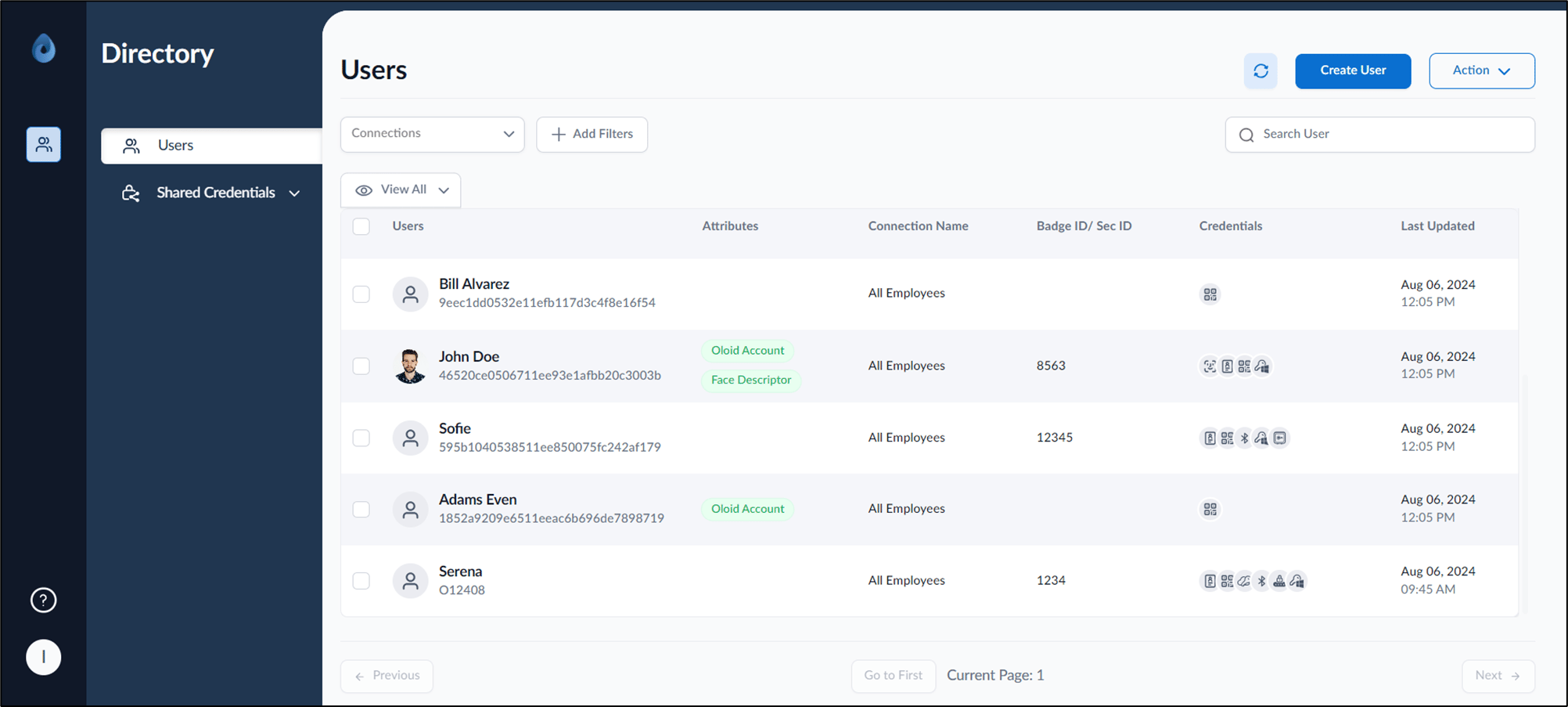Refresh the users list
1568x707 pixels.
tap(1261, 71)
